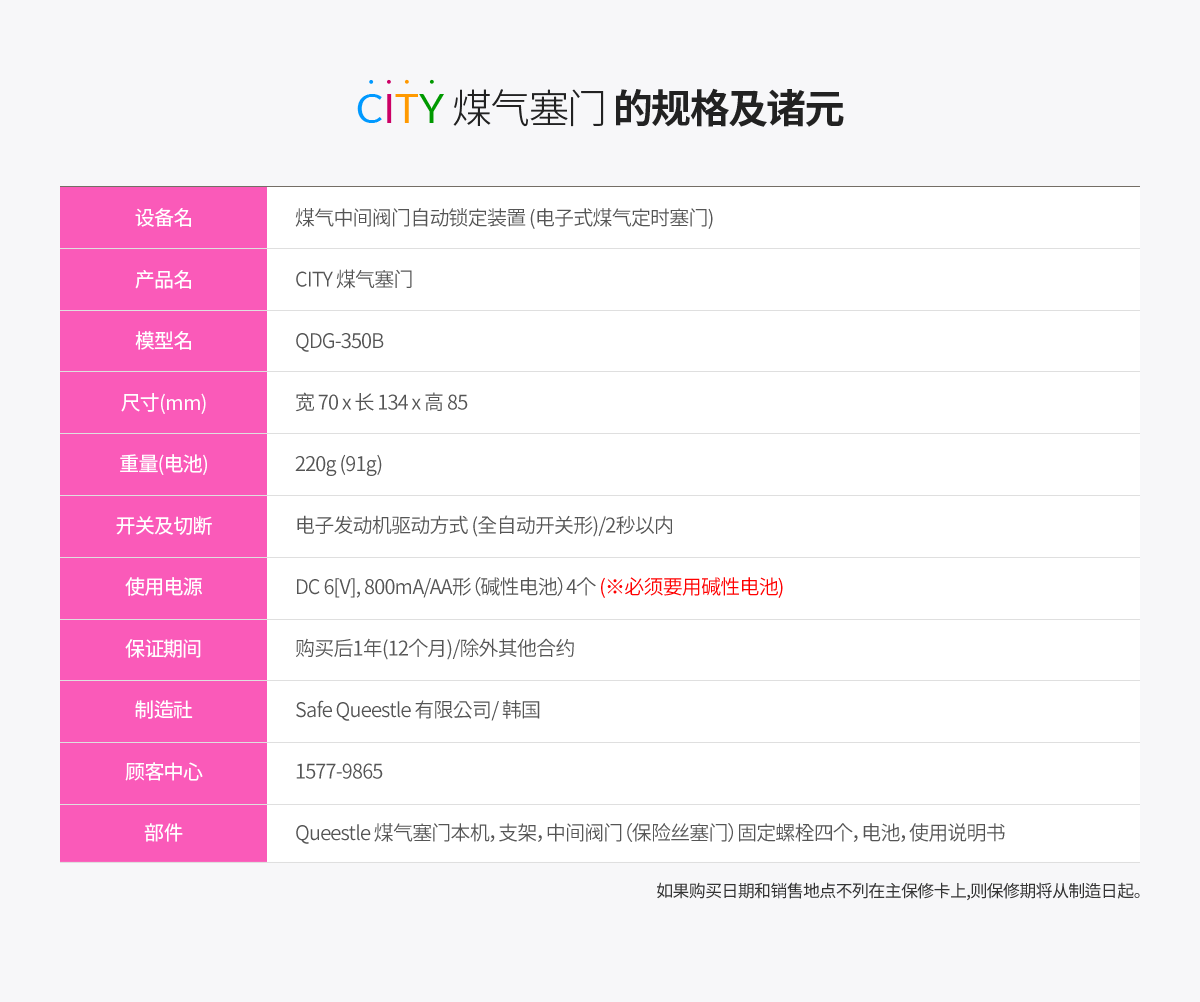Select the '部件' row label
The height and width of the screenshot is (1002, 1200).
163,833
